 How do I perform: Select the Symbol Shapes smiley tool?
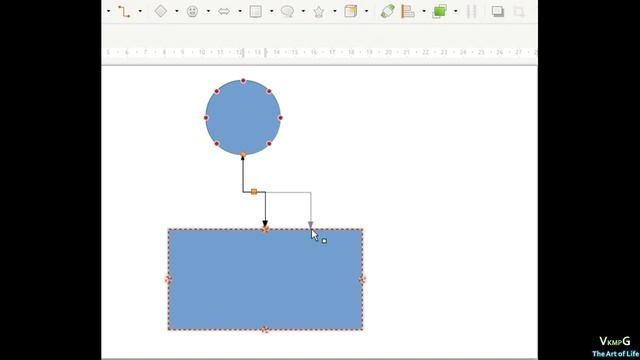tap(192, 11)
